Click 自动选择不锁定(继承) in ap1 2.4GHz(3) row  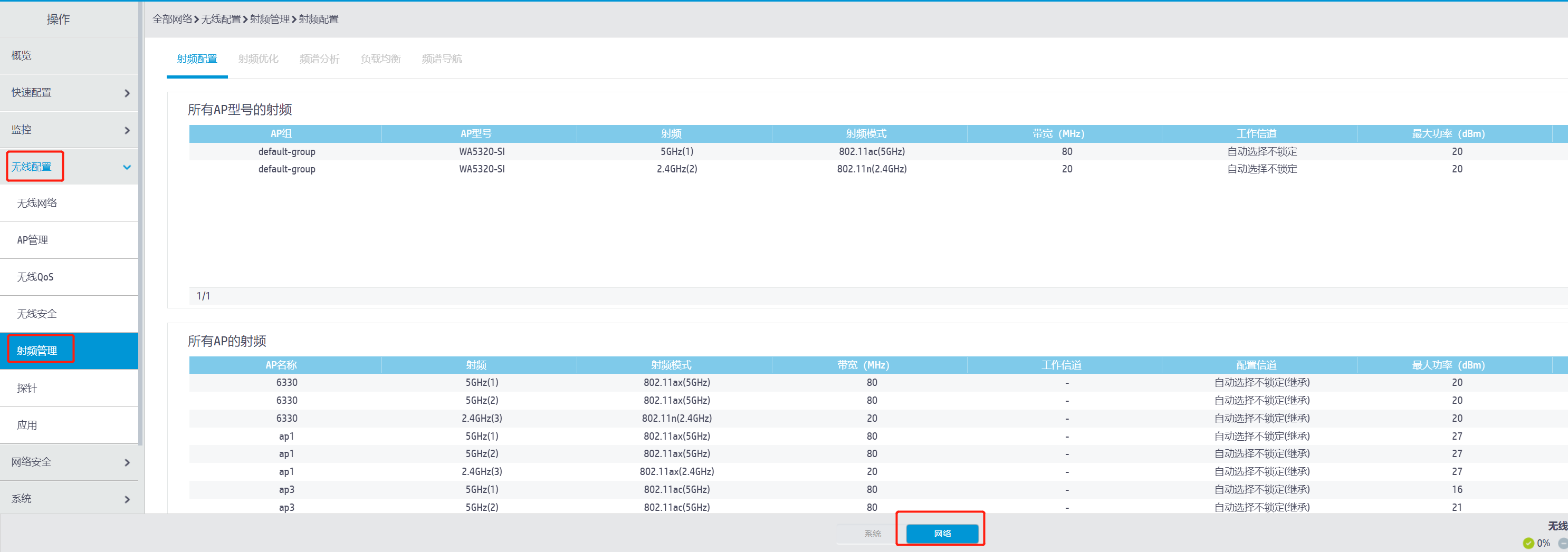1263,472
